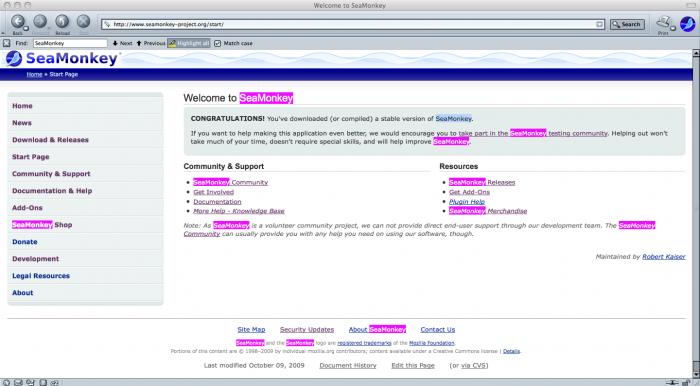Open More Help - Knowledge Base link
The width and height of the screenshot is (700, 386).
239,211
